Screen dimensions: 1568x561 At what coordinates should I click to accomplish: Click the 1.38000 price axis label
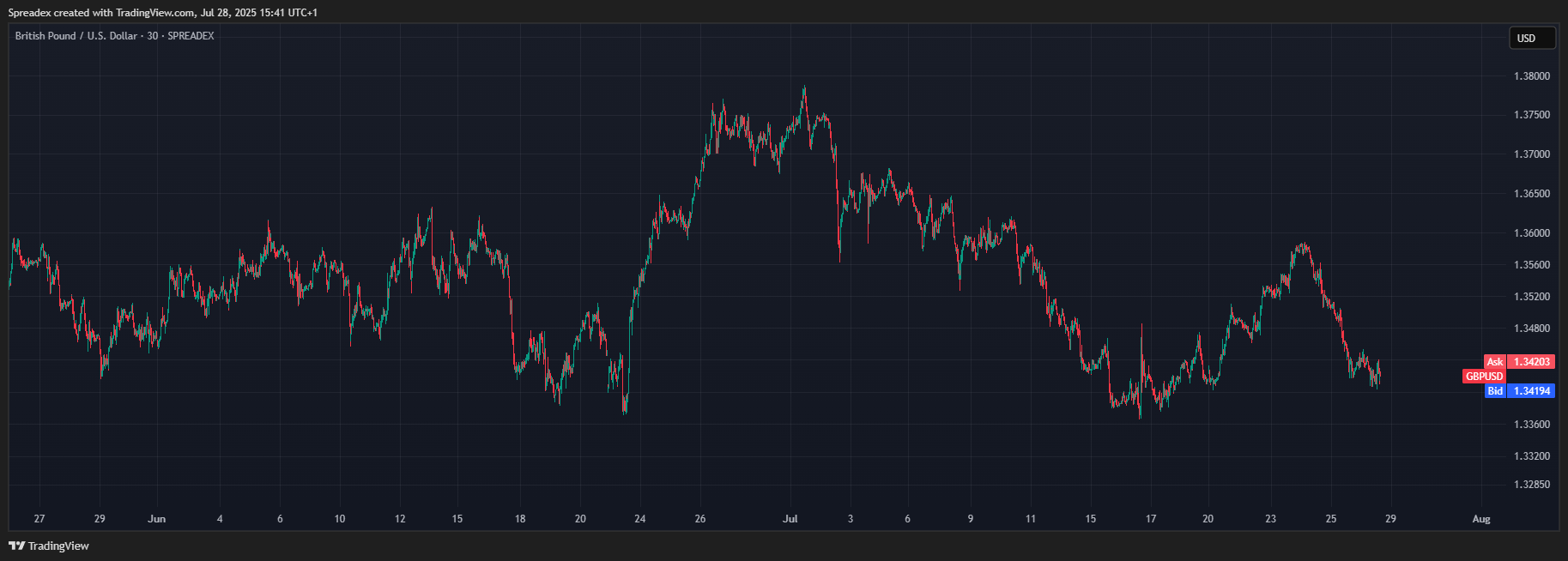pyautogui.click(x=1532, y=76)
